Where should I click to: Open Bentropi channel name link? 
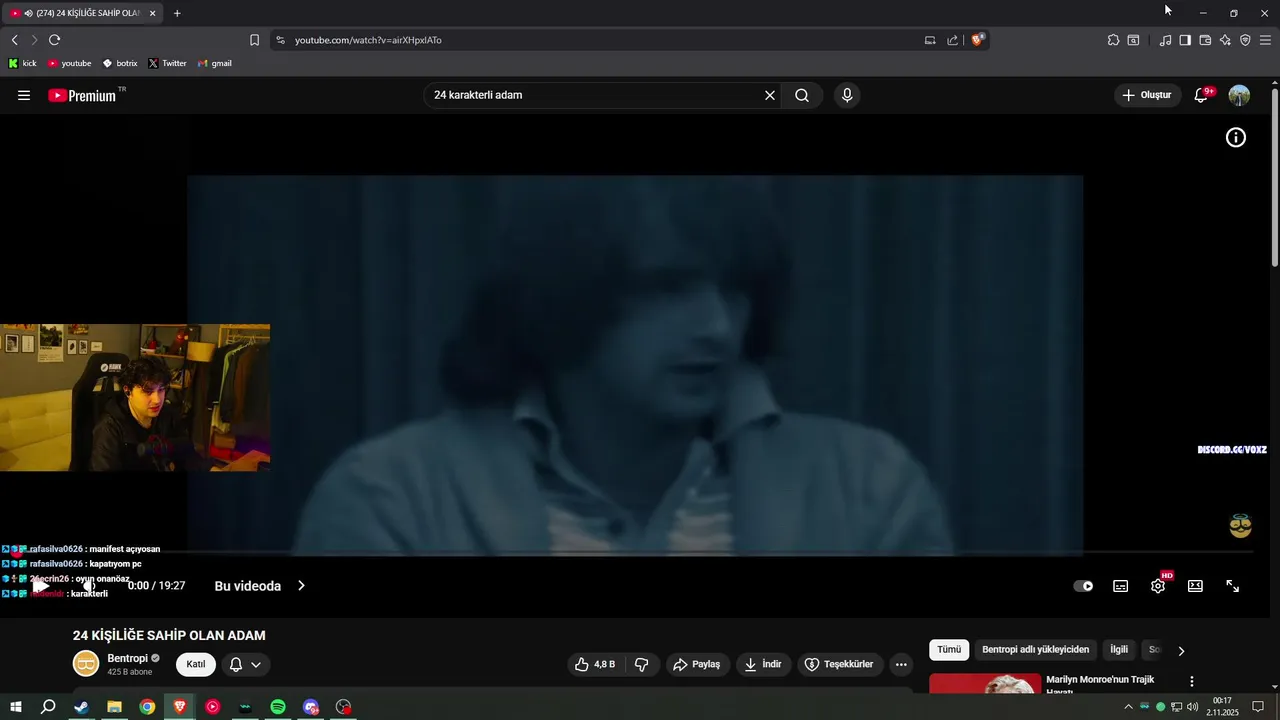coord(127,658)
